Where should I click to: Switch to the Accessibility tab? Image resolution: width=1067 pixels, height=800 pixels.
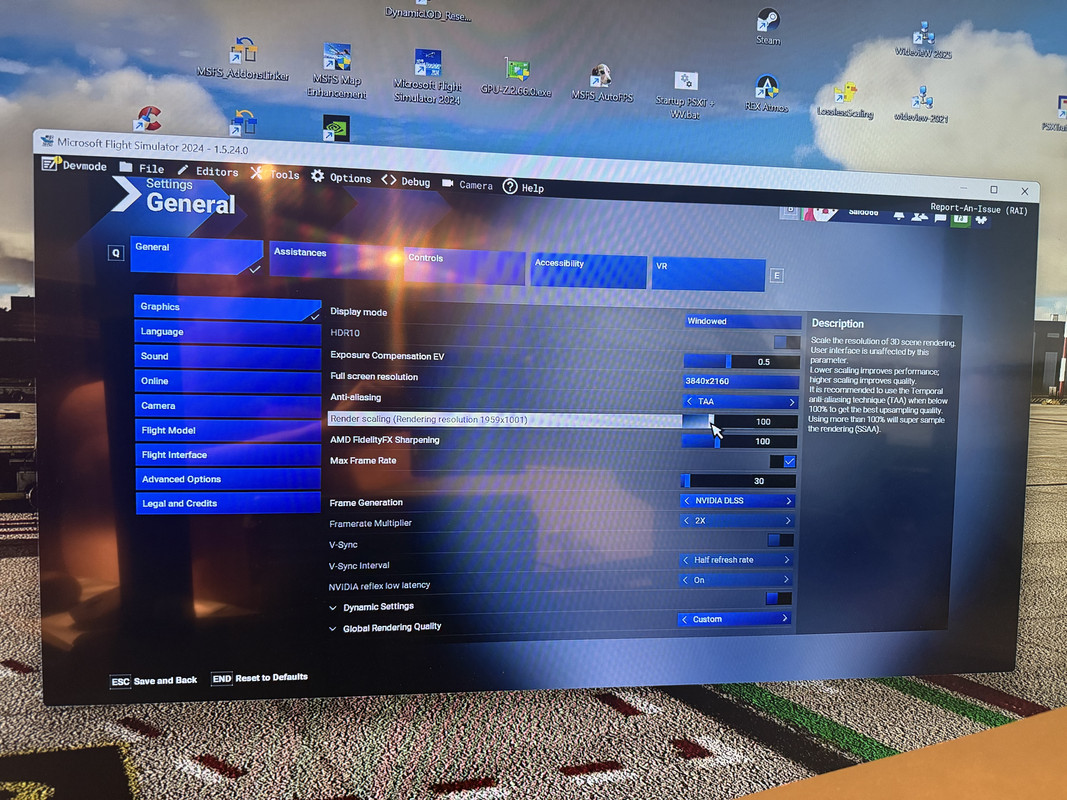589,271
